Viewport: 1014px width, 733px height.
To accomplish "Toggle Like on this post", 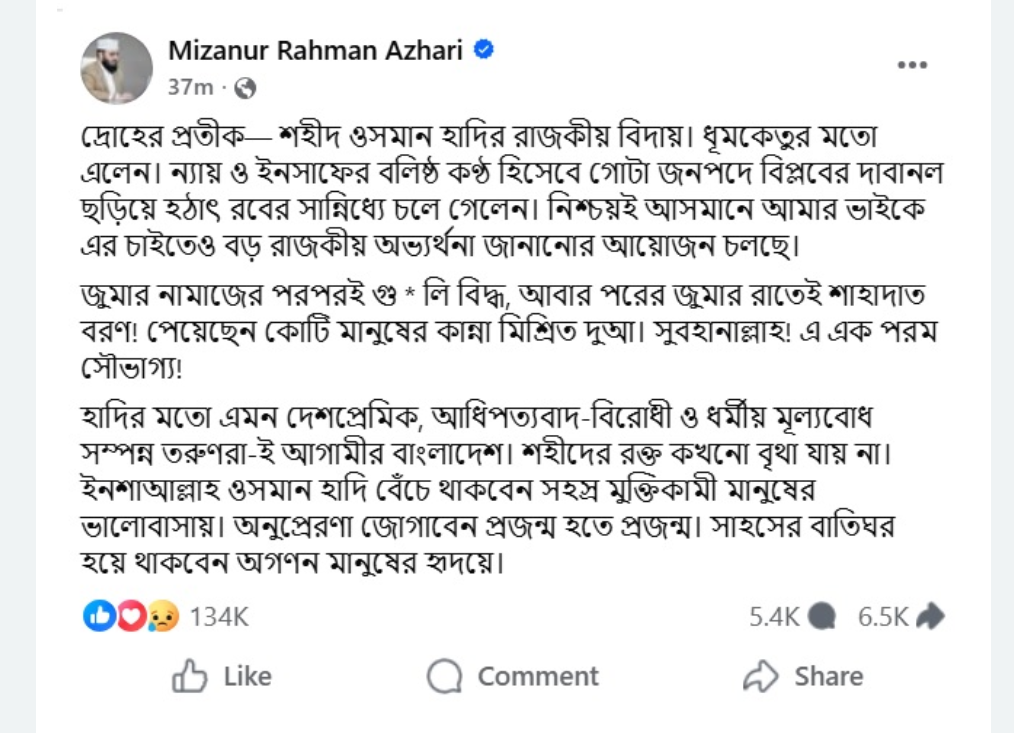I will (222, 677).
